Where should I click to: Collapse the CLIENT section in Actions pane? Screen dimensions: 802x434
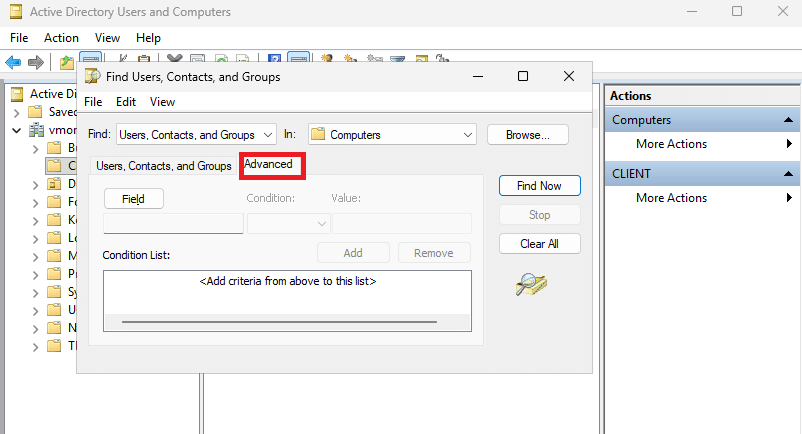point(788,174)
